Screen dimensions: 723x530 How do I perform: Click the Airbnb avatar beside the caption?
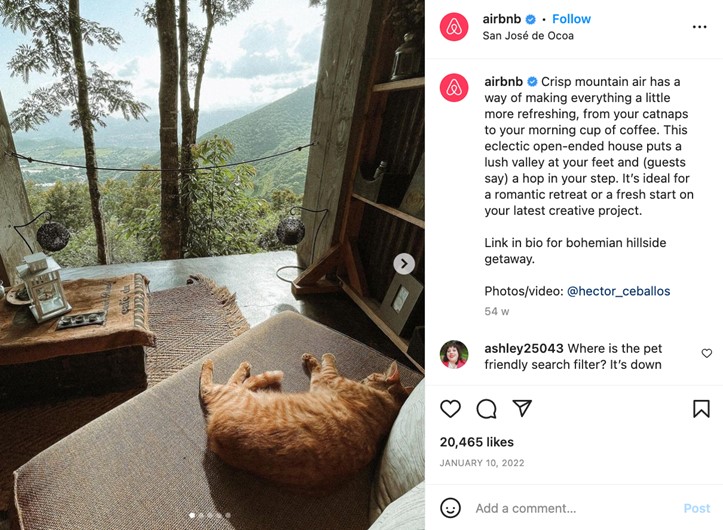(x=454, y=88)
